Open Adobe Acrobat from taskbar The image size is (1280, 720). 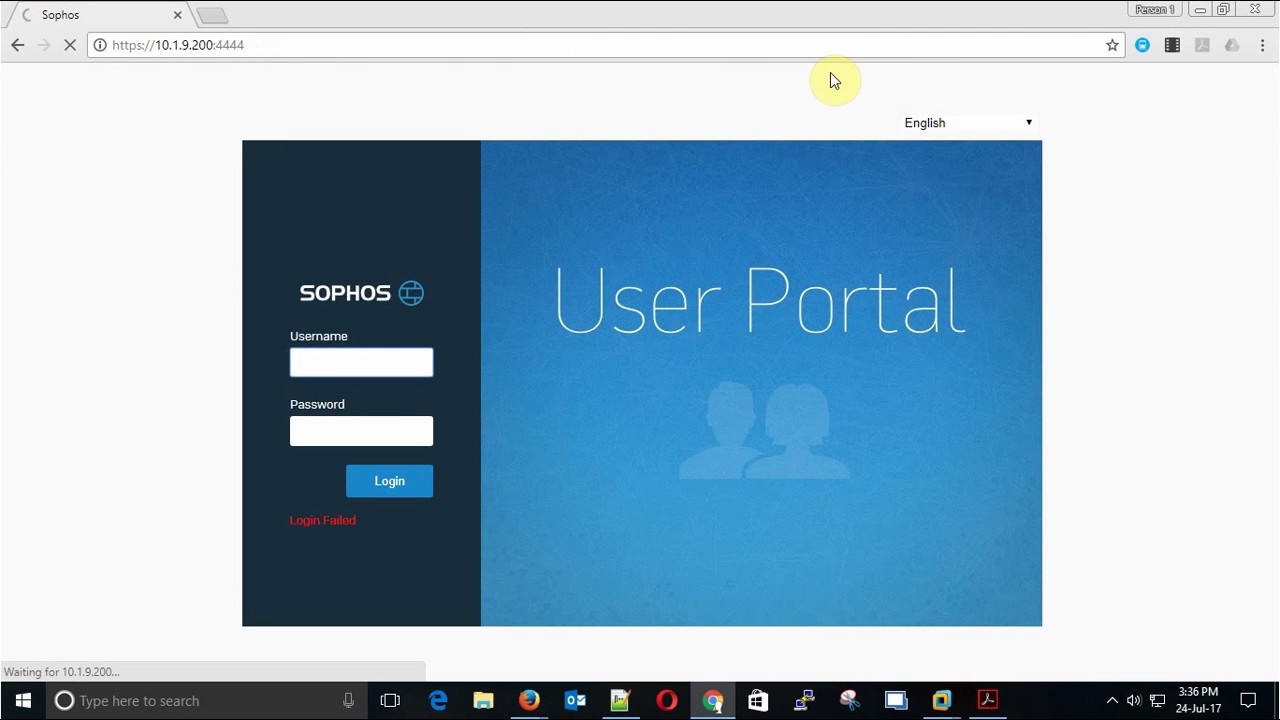[987, 701]
